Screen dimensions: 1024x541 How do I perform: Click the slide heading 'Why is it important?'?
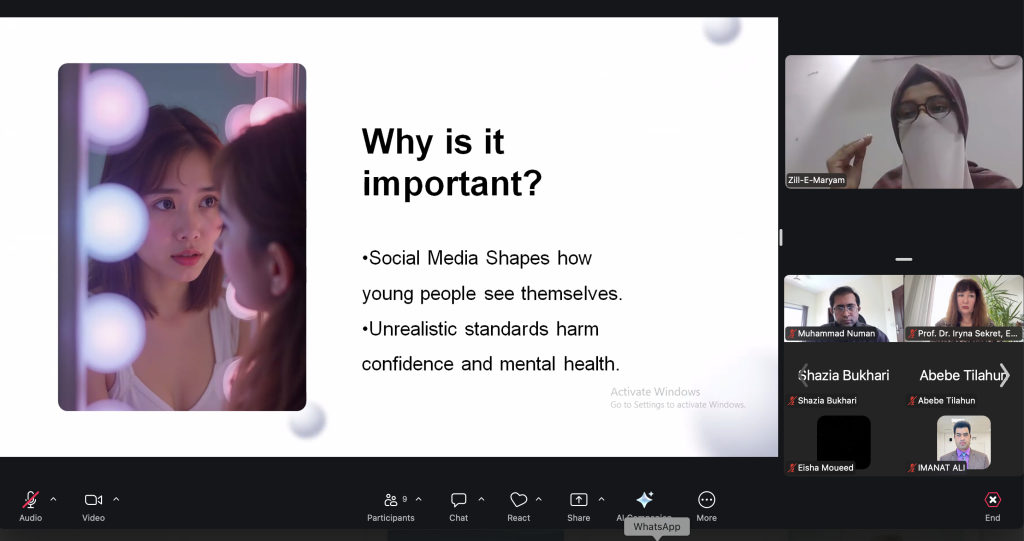pyautogui.click(x=452, y=162)
